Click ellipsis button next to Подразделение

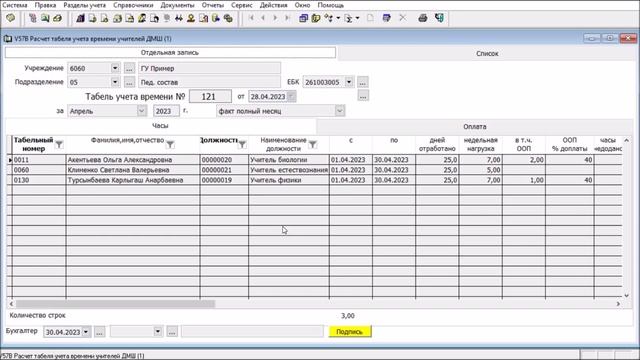click(129, 82)
